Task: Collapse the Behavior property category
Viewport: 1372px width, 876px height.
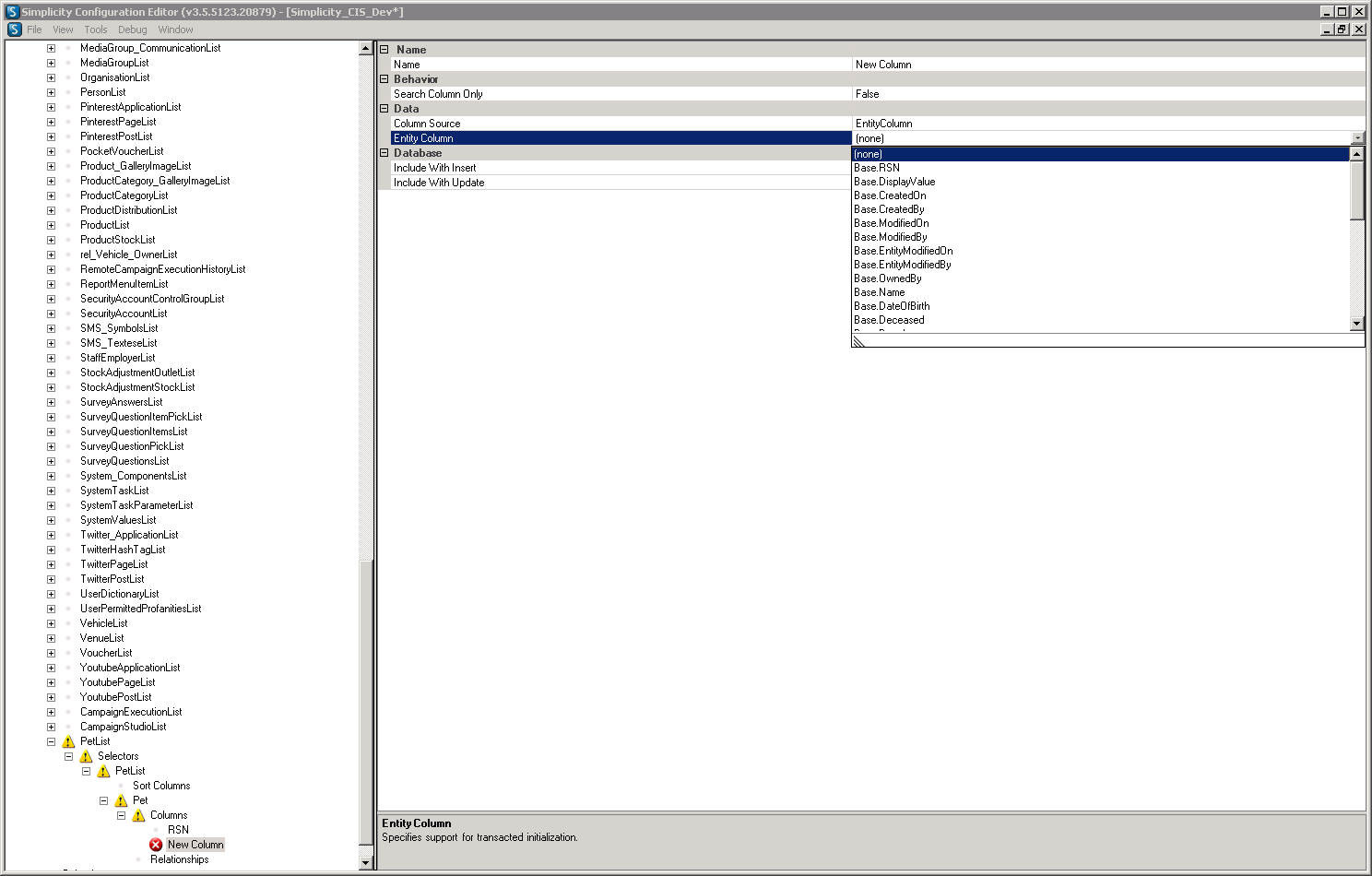Action: pos(384,79)
